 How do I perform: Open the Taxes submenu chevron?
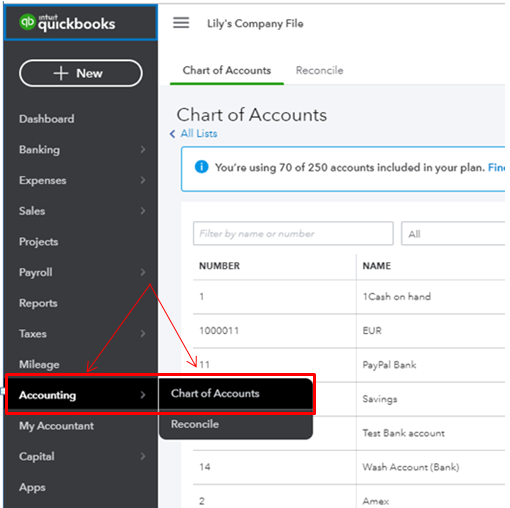click(x=143, y=333)
